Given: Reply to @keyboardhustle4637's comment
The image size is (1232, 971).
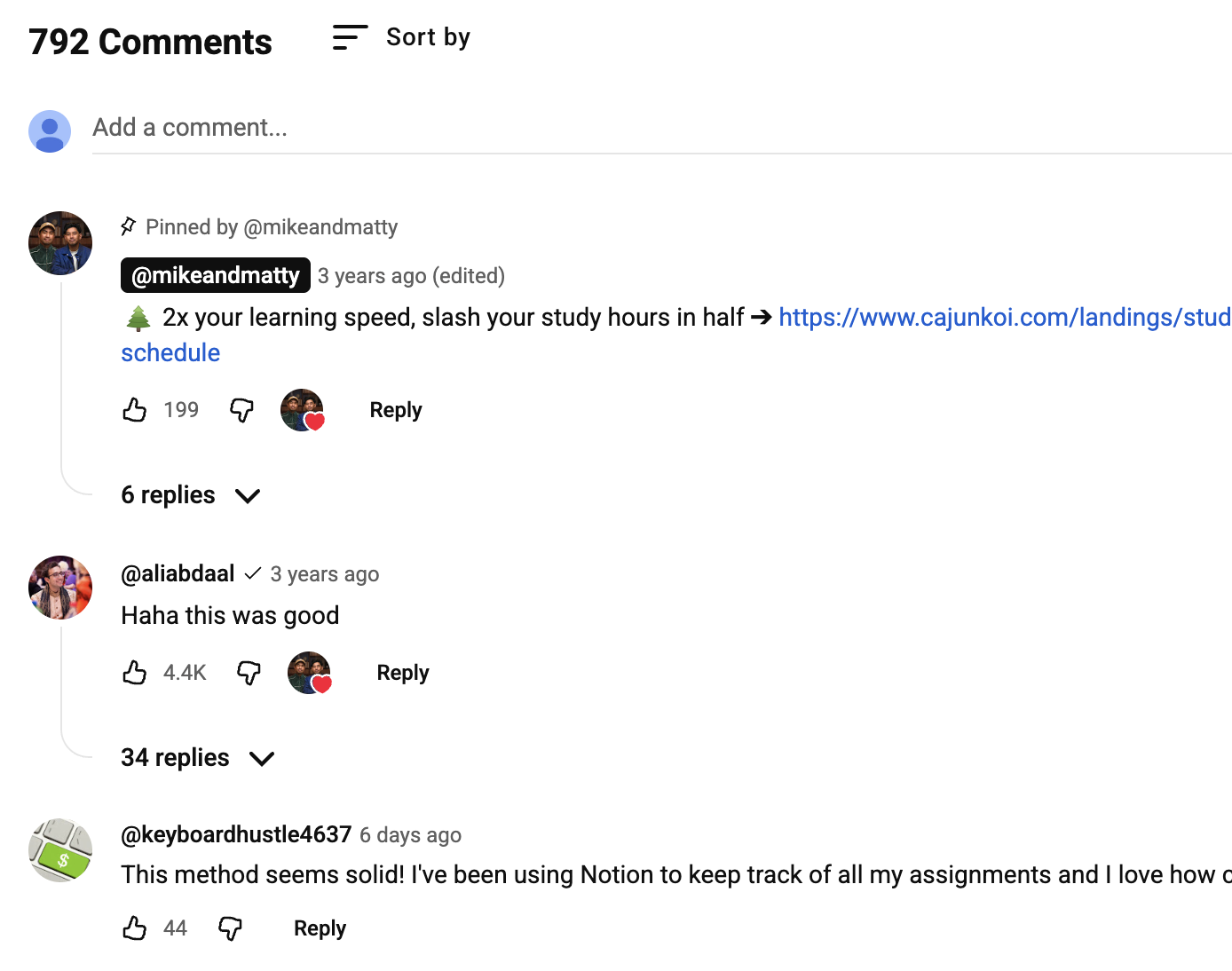Looking at the screenshot, I should (320, 928).
